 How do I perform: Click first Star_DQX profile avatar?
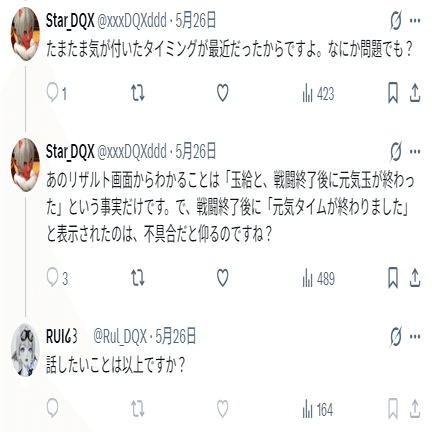point(25,34)
